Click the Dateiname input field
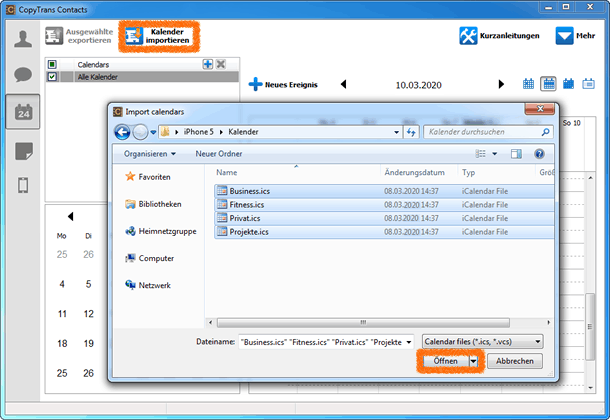Image resolution: width=610 pixels, height=420 pixels. point(321,342)
